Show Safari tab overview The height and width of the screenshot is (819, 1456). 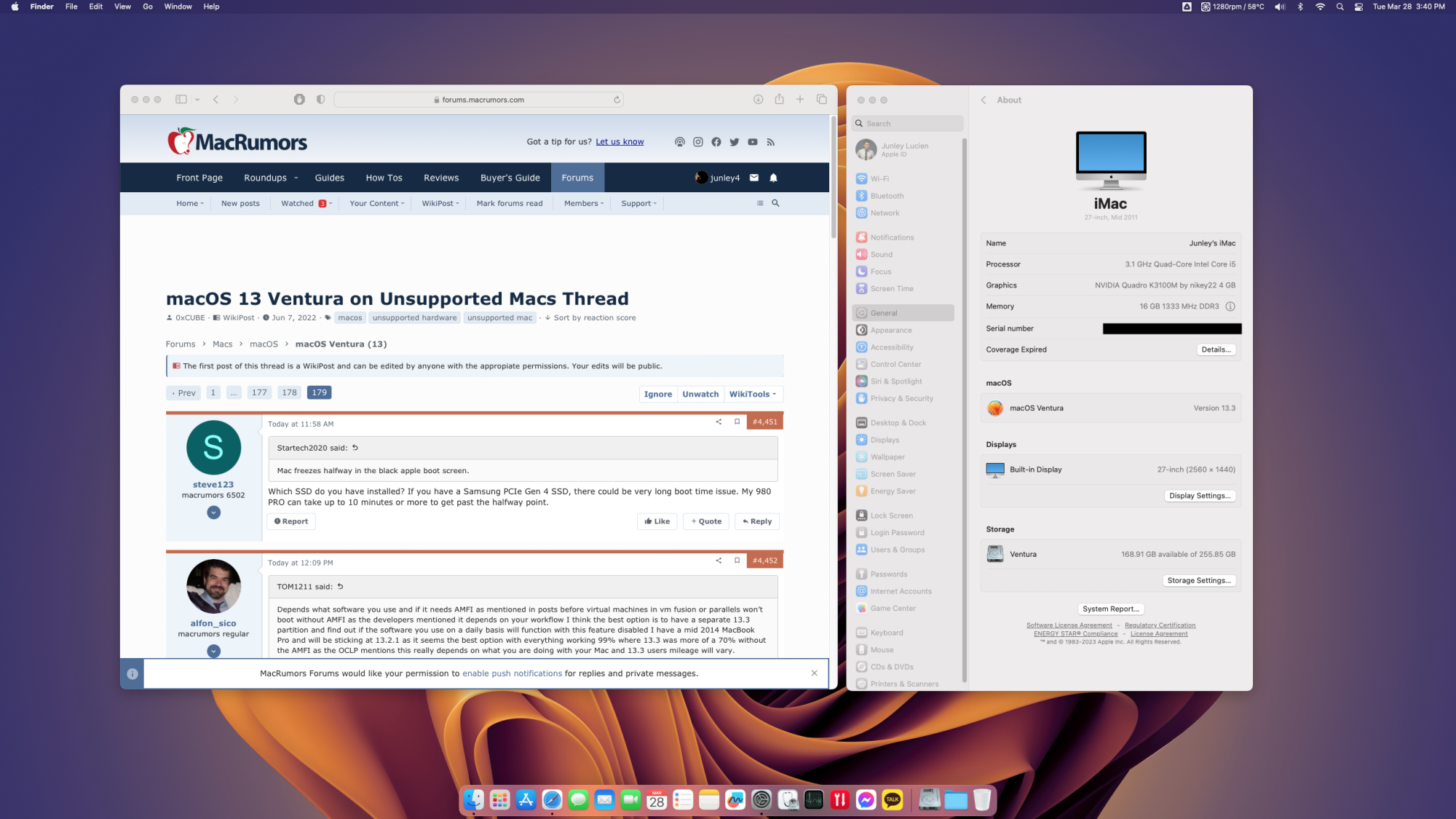tap(821, 100)
